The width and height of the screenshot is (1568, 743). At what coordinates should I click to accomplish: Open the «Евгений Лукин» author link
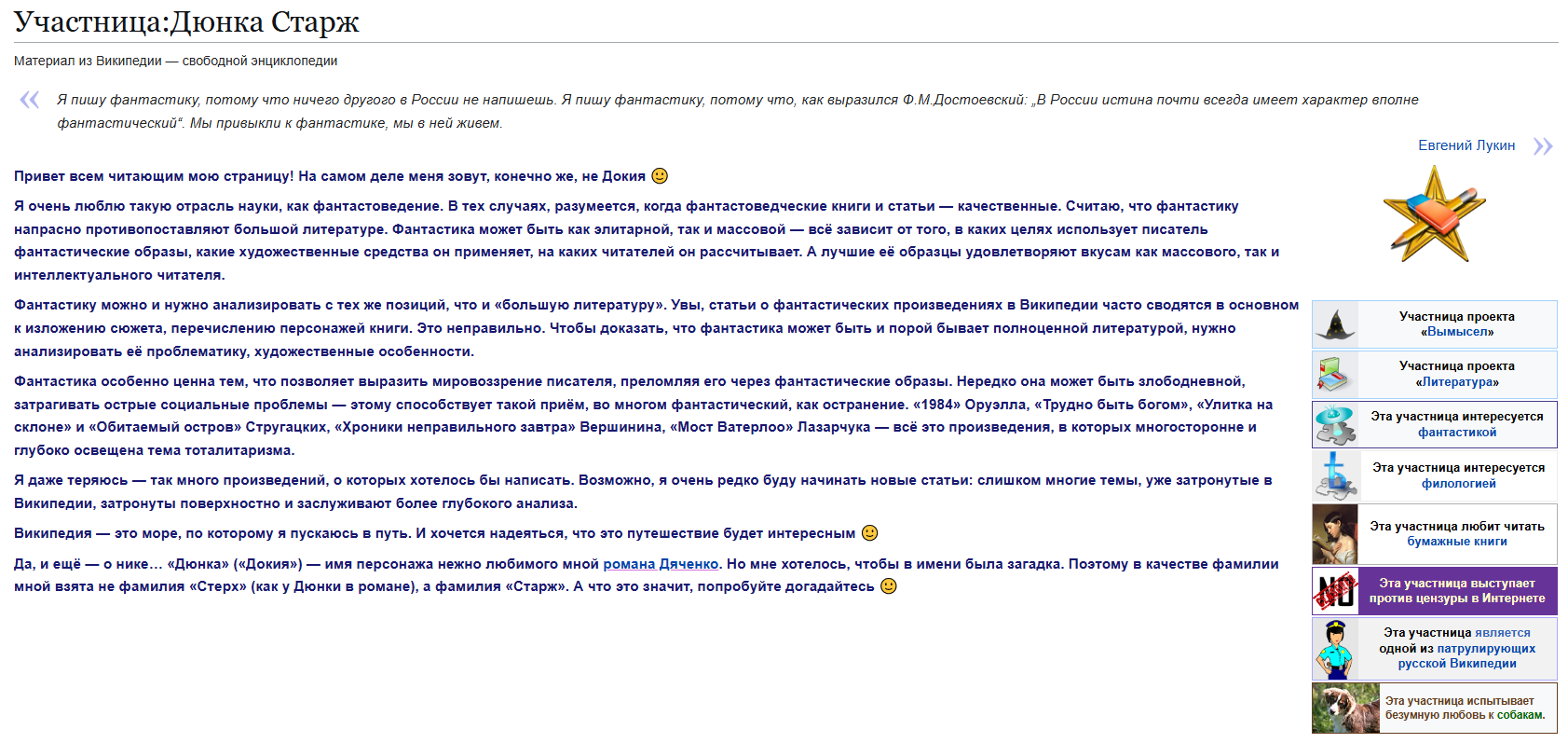tap(1466, 145)
